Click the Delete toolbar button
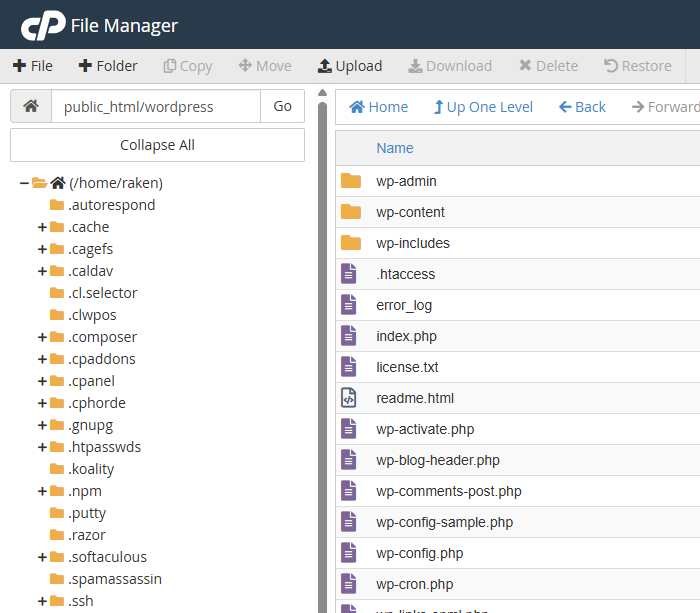Screen dimensions: 700x613 pos(548,66)
